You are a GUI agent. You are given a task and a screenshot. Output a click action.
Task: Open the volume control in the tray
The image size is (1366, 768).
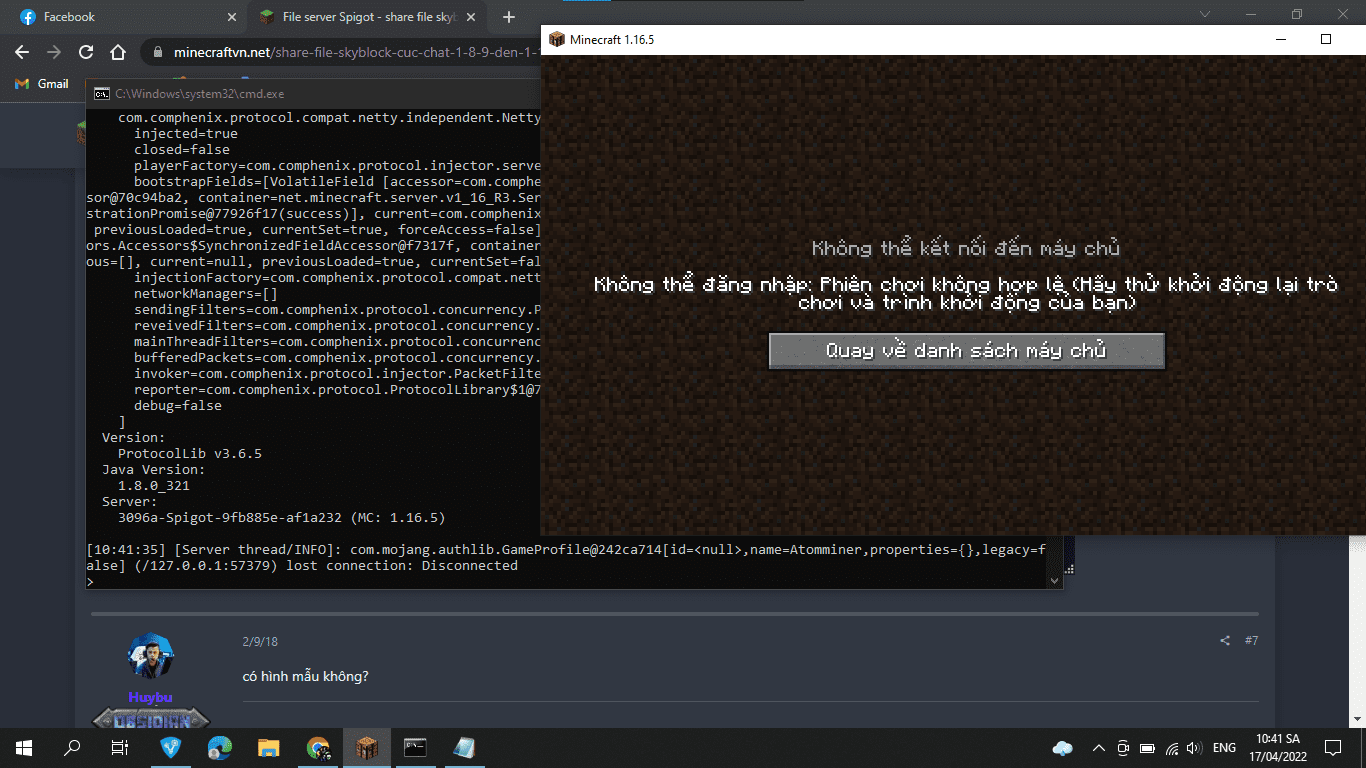pos(1193,748)
